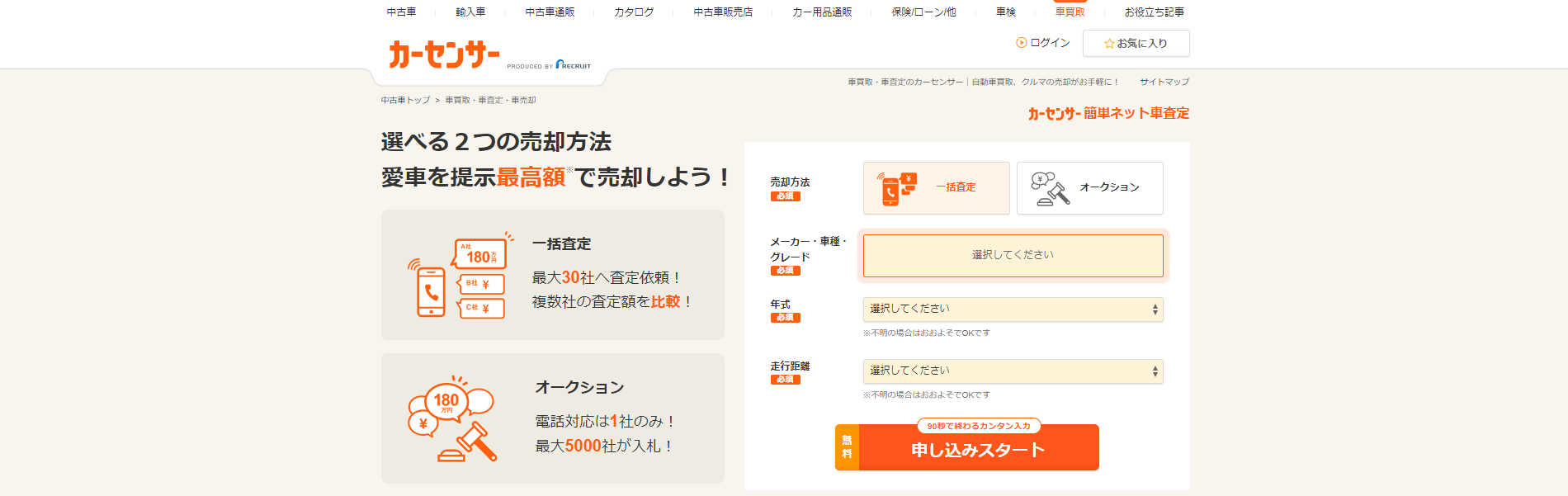Go to 中古車販売店 menu item
This screenshot has width=1568, height=496.
(x=723, y=12)
